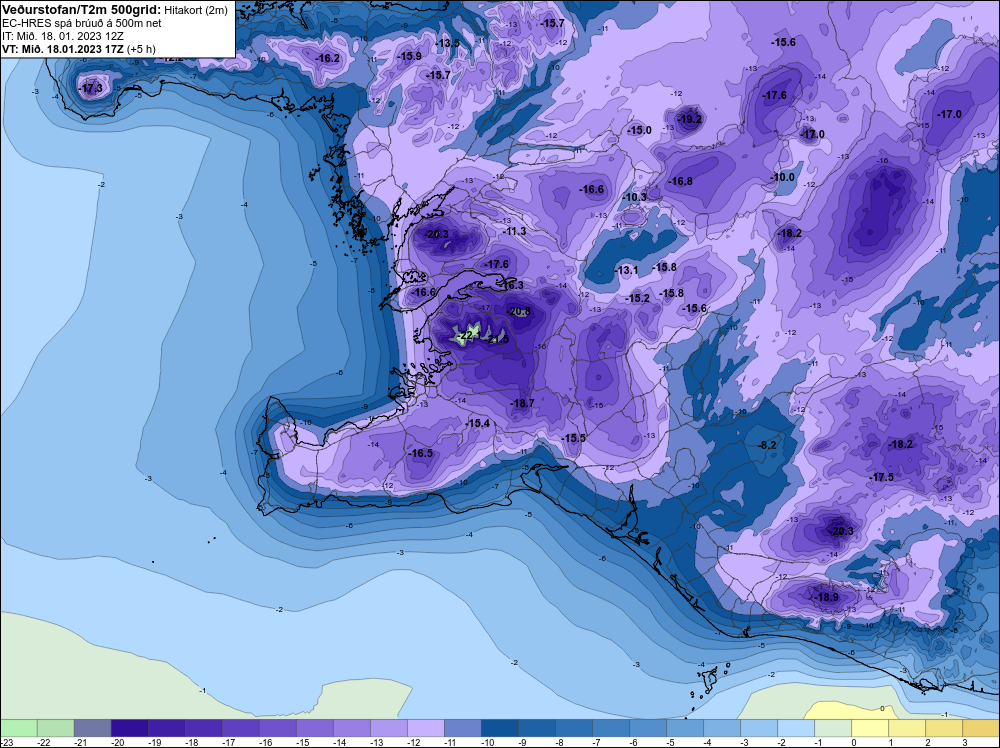Click the -18.9 temperature value

point(827,598)
